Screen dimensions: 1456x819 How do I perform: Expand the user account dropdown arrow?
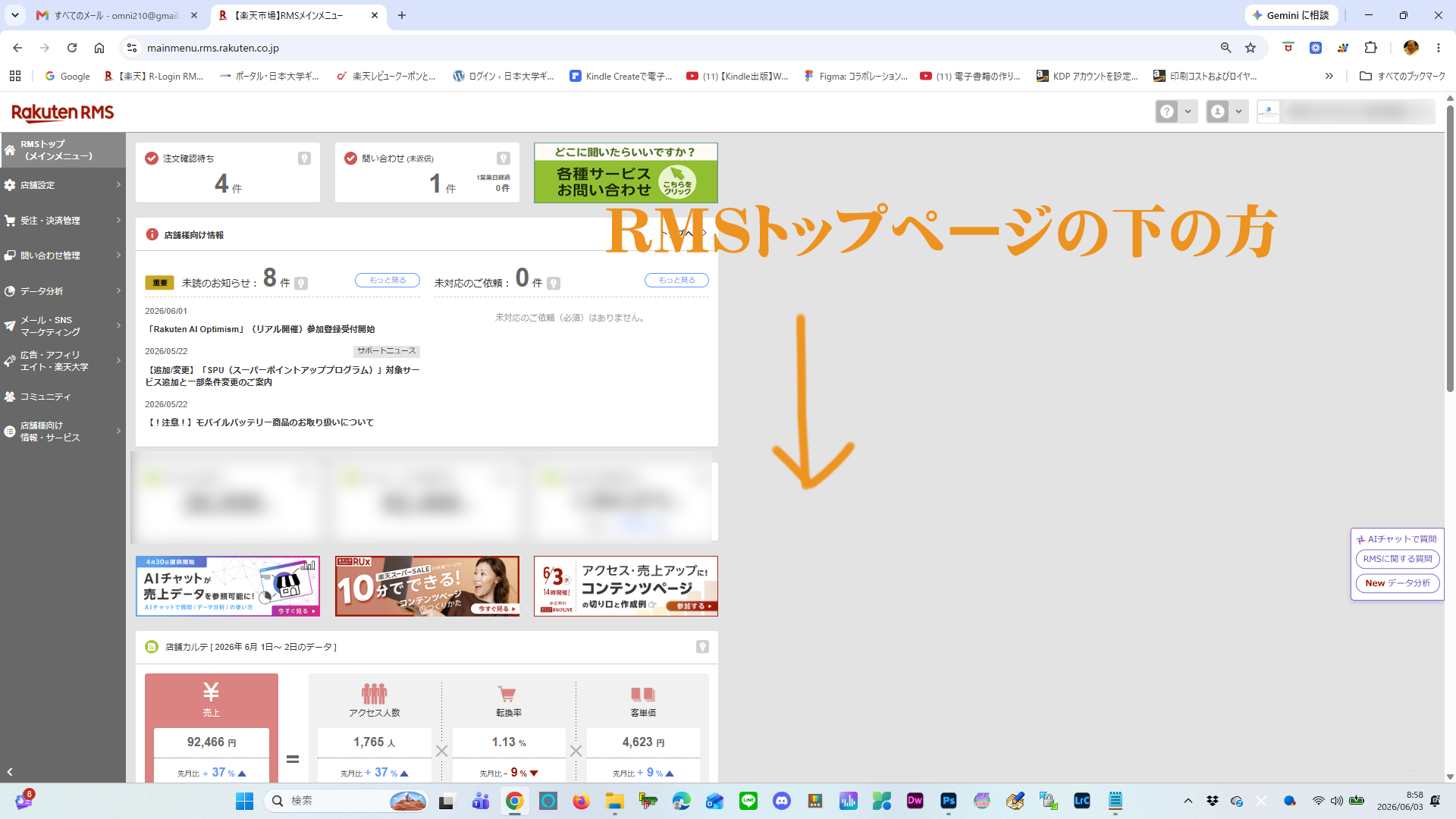click(x=1238, y=112)
